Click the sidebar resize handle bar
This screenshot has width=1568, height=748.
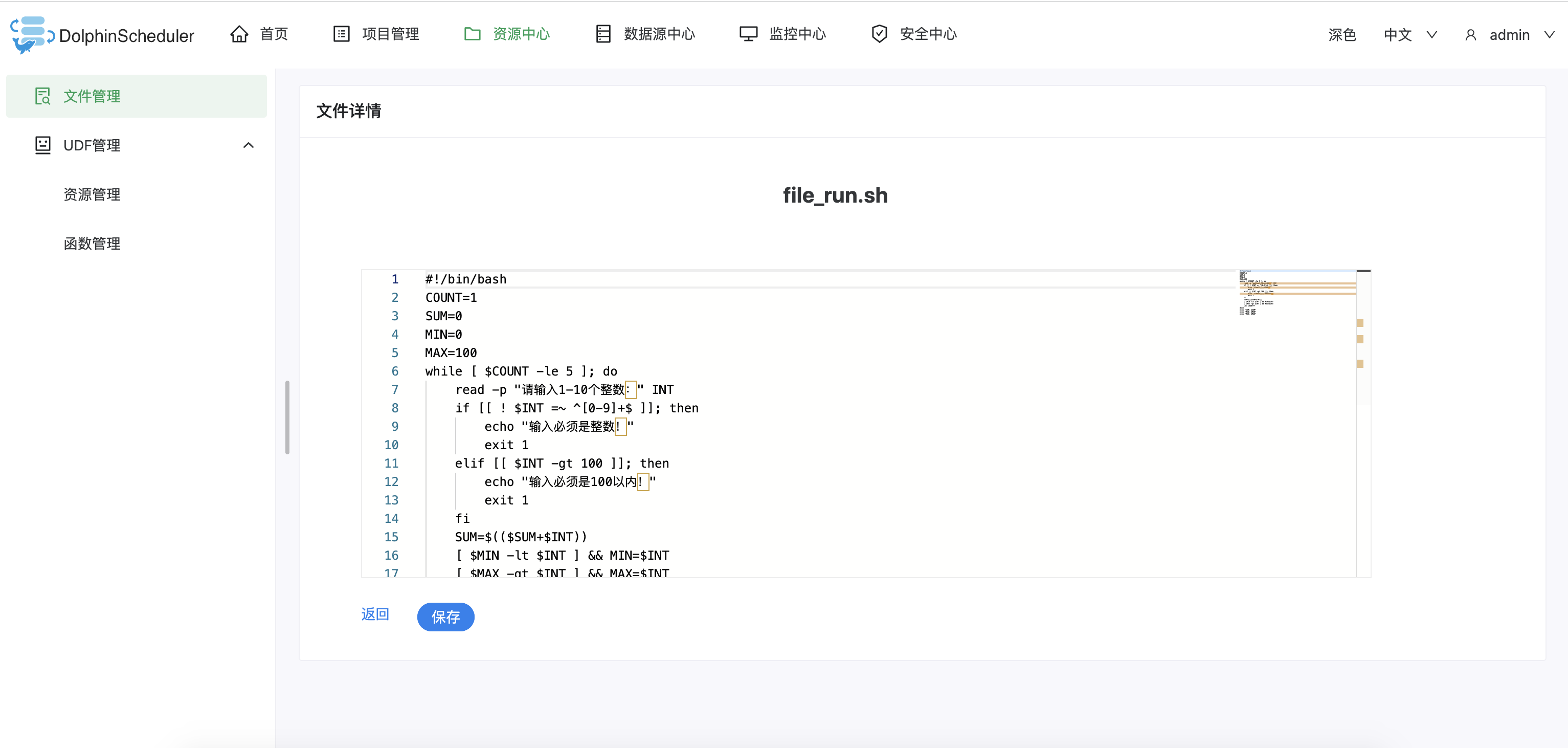pos(287,417)
